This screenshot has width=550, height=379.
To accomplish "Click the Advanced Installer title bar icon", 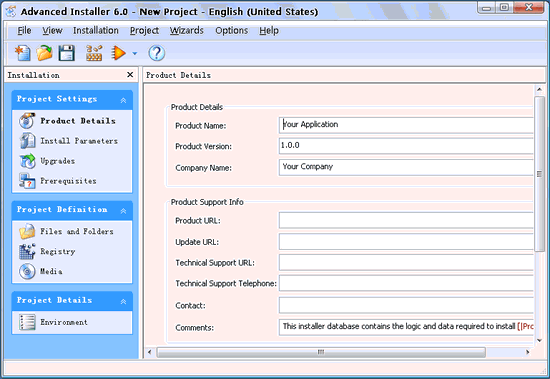I will 11,11.
